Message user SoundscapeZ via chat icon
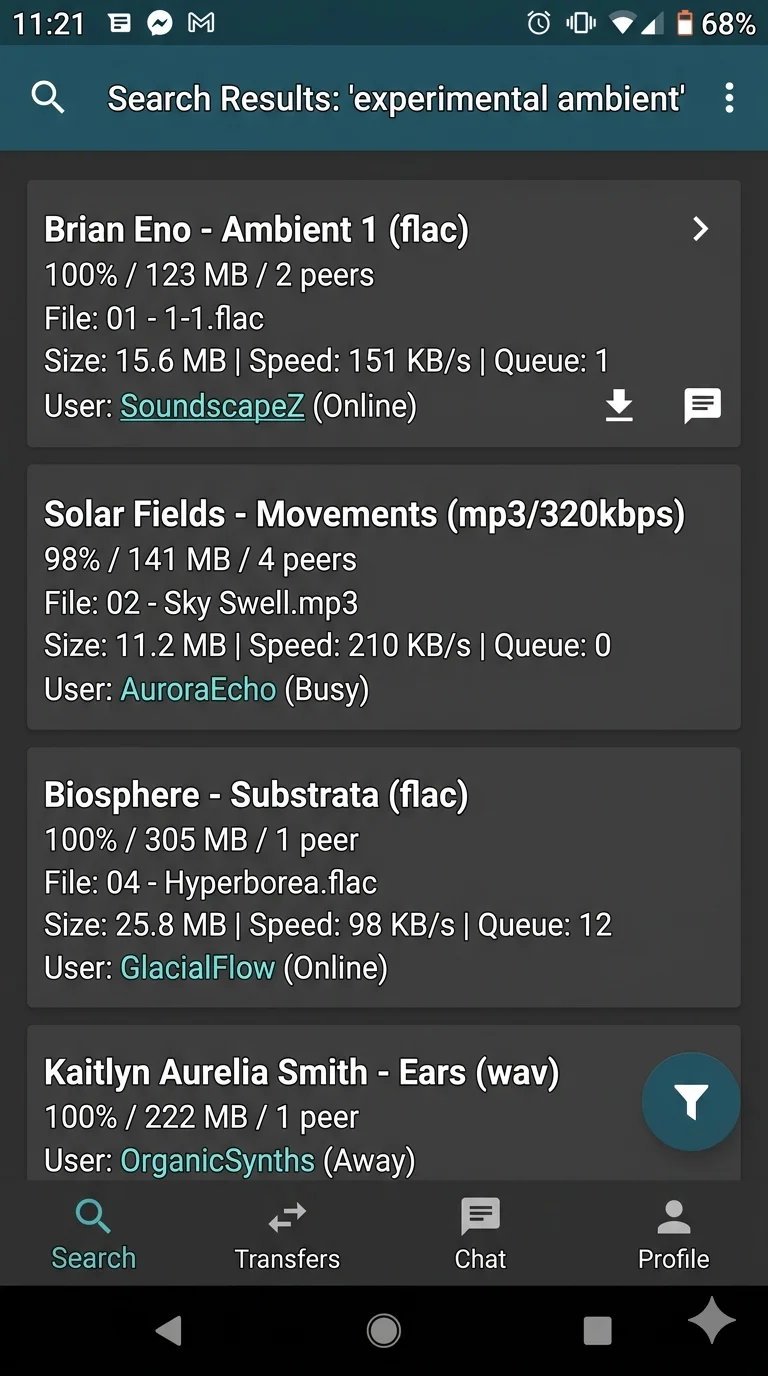The image size is (768, 1376). (702, 406)
